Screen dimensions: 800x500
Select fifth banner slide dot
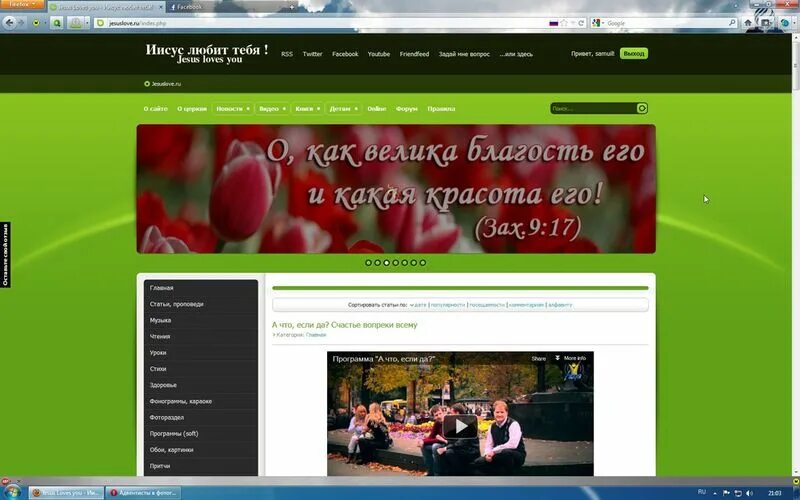pyautogui.click(x=405, y=263)
